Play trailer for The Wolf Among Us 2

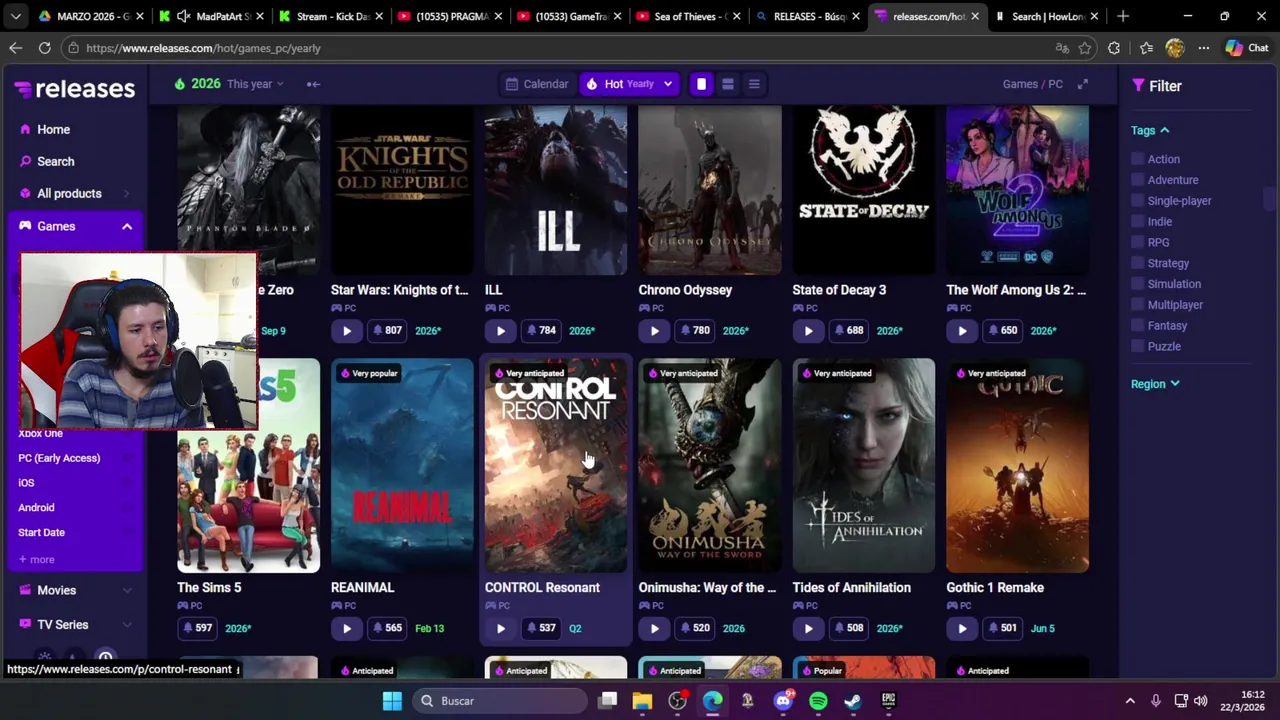click(x=962, y=331)
